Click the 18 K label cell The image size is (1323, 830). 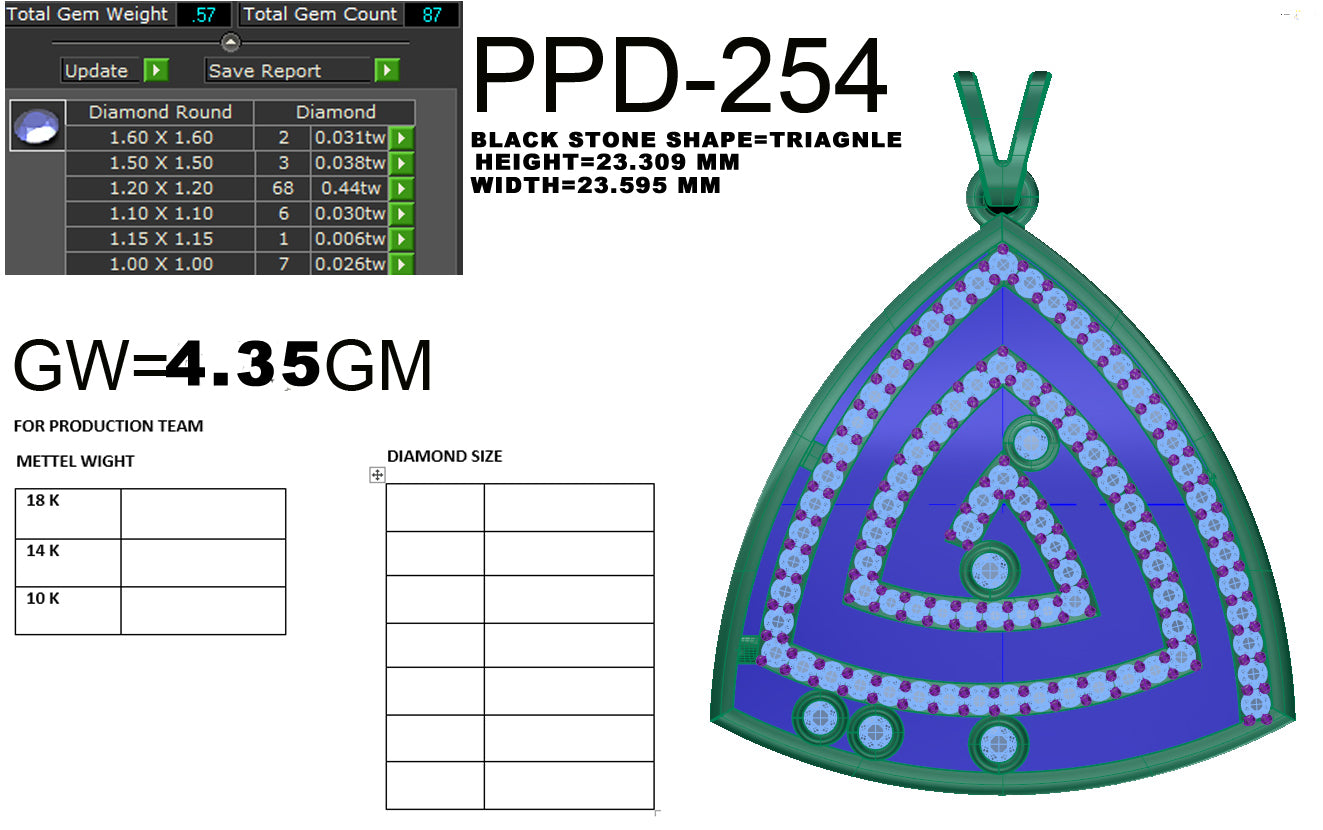(x=68, y=514)
